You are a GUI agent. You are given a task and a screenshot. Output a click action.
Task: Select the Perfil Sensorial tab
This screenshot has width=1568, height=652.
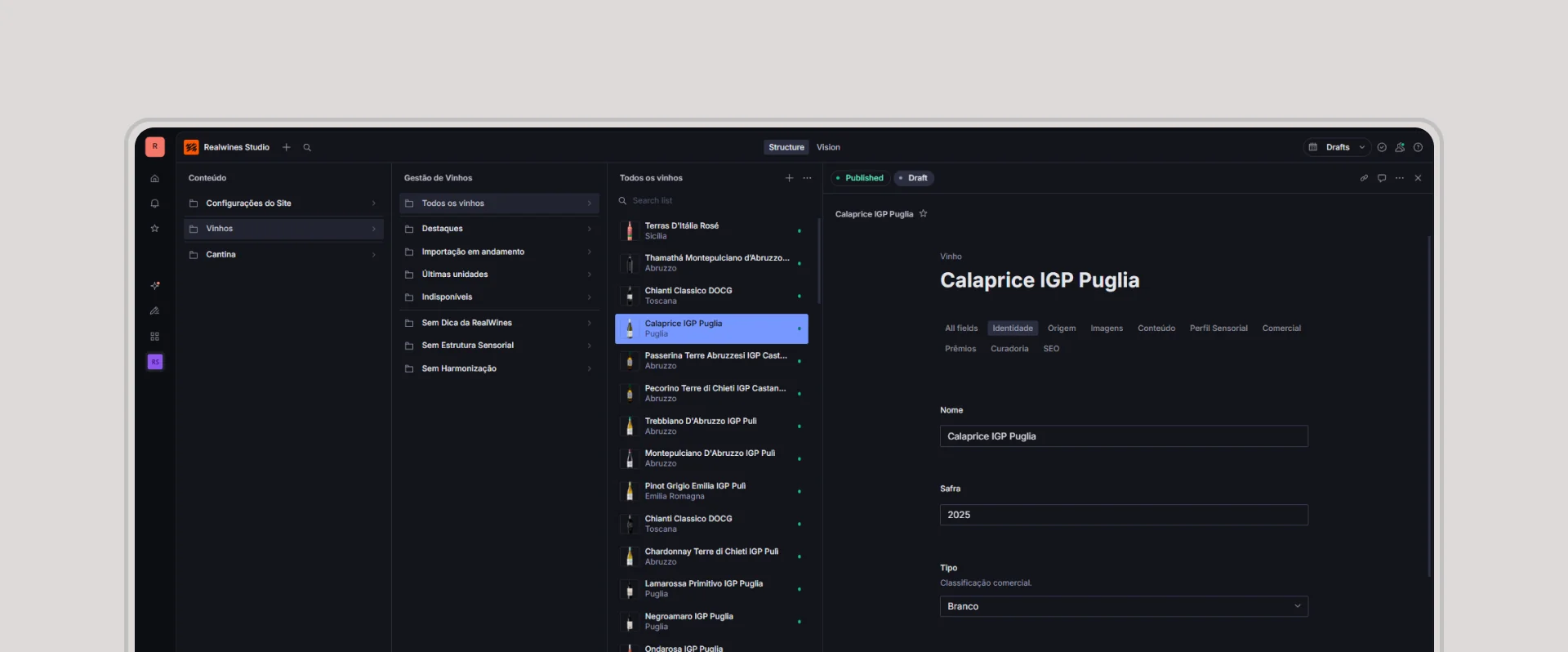coord(1218,328)
